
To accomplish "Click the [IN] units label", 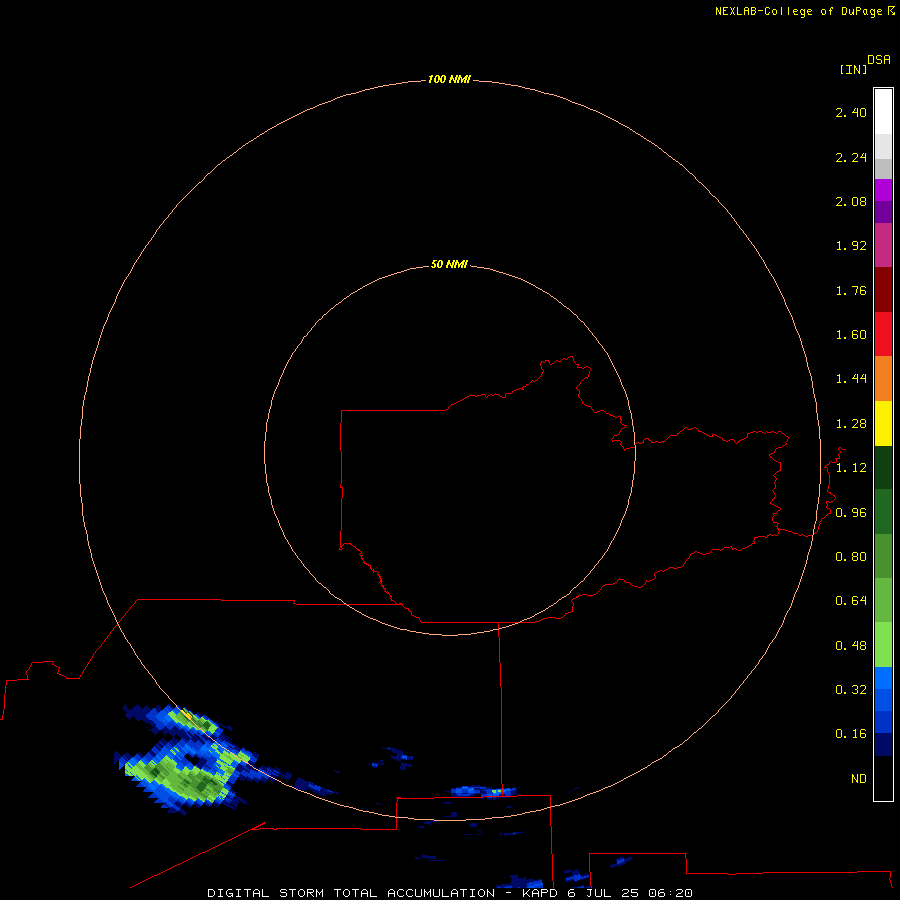I will pyautogui.click(x=853, y=69).
